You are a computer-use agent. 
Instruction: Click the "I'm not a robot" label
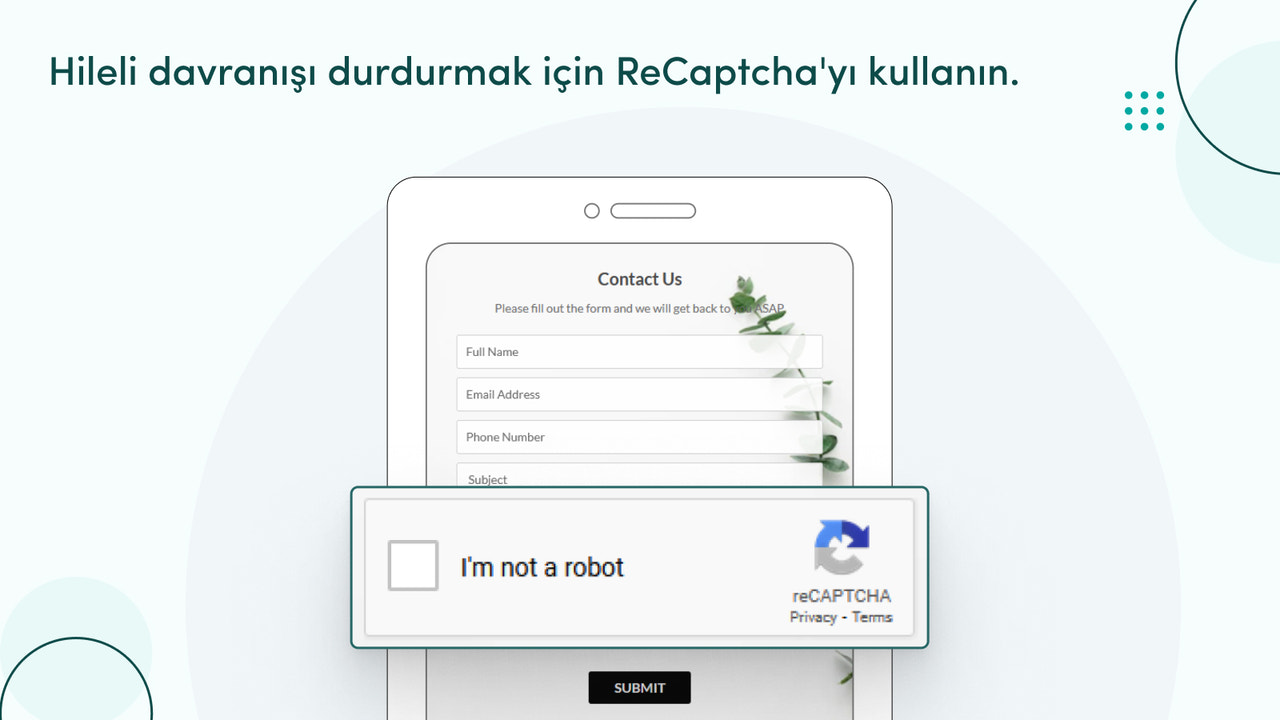click(542, 567)
